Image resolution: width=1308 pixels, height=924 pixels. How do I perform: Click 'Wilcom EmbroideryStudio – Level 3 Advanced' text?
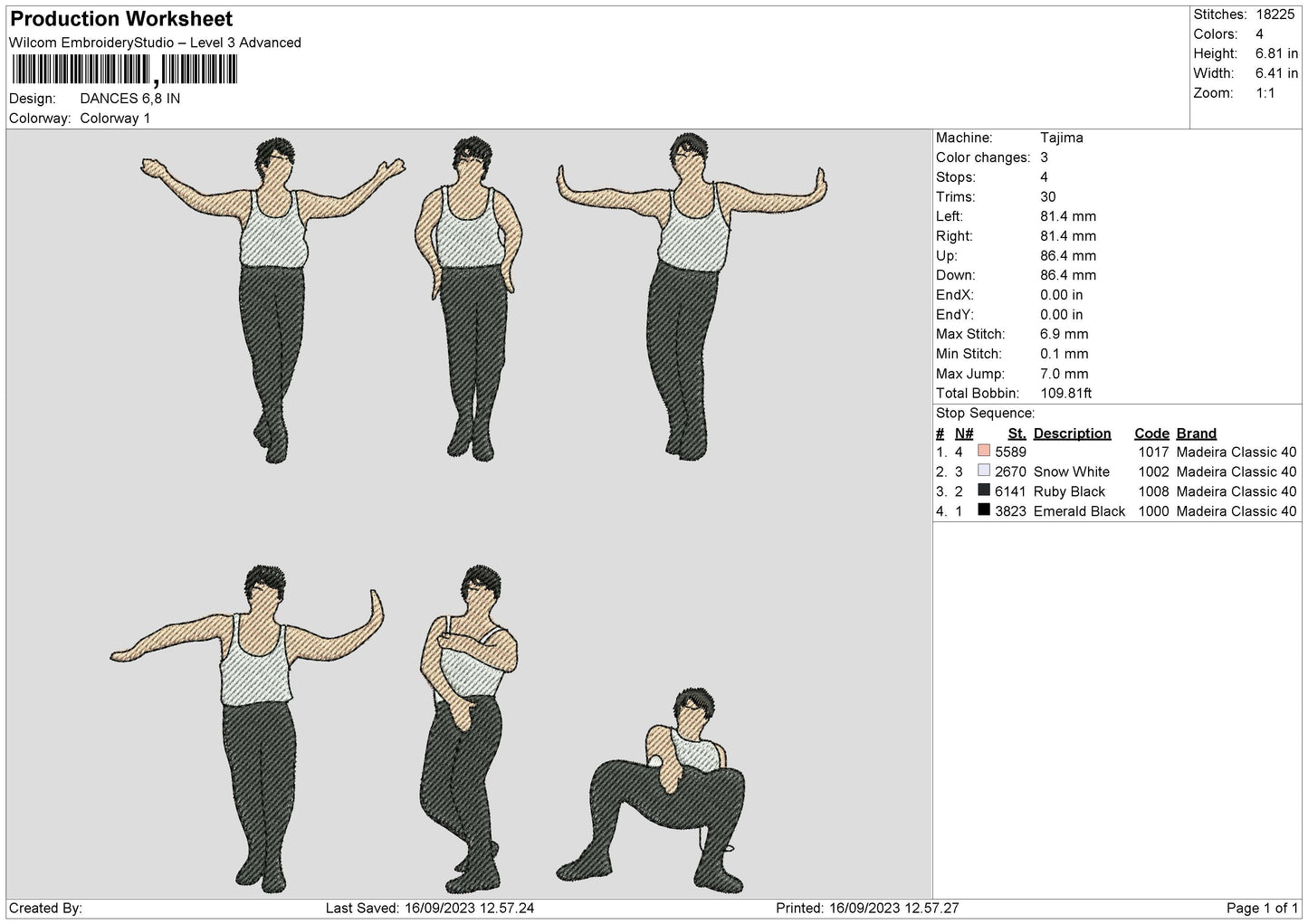155,43
